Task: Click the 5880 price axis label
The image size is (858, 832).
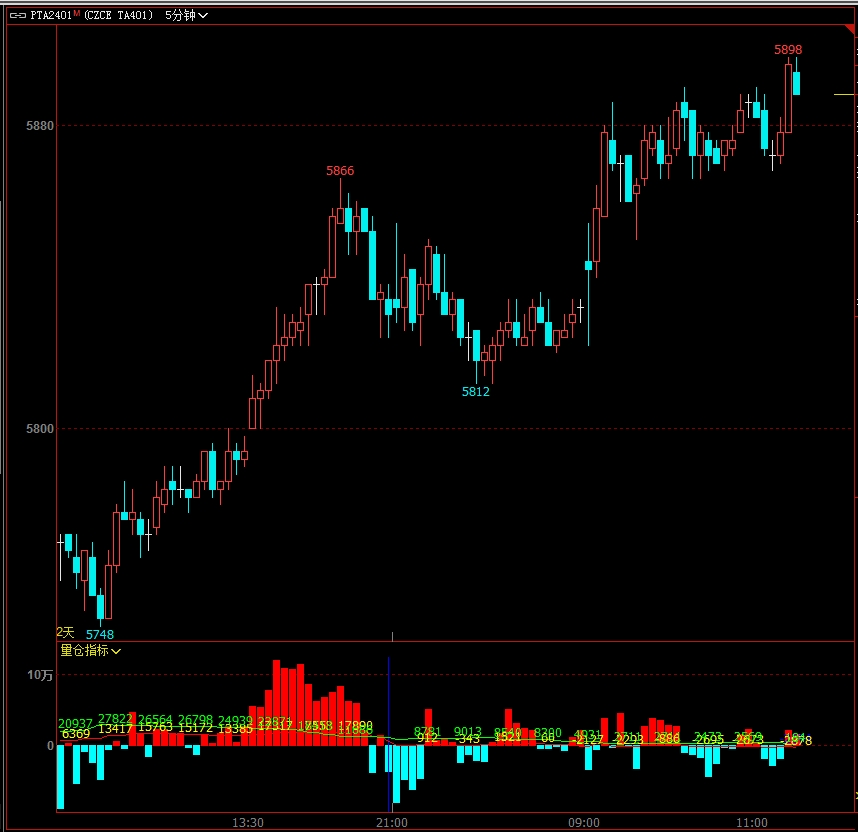Action: point(40,126)
